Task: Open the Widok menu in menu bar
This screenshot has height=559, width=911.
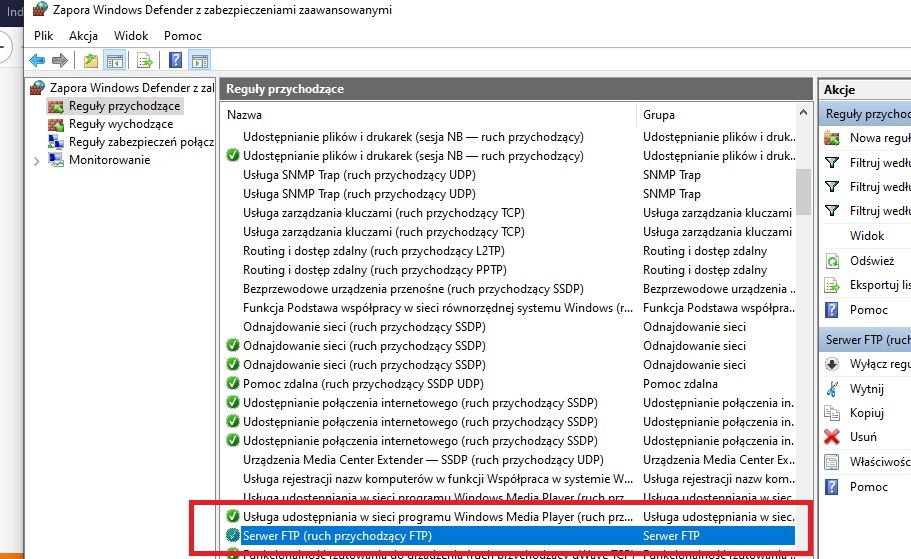Action: tap(131, 35)
